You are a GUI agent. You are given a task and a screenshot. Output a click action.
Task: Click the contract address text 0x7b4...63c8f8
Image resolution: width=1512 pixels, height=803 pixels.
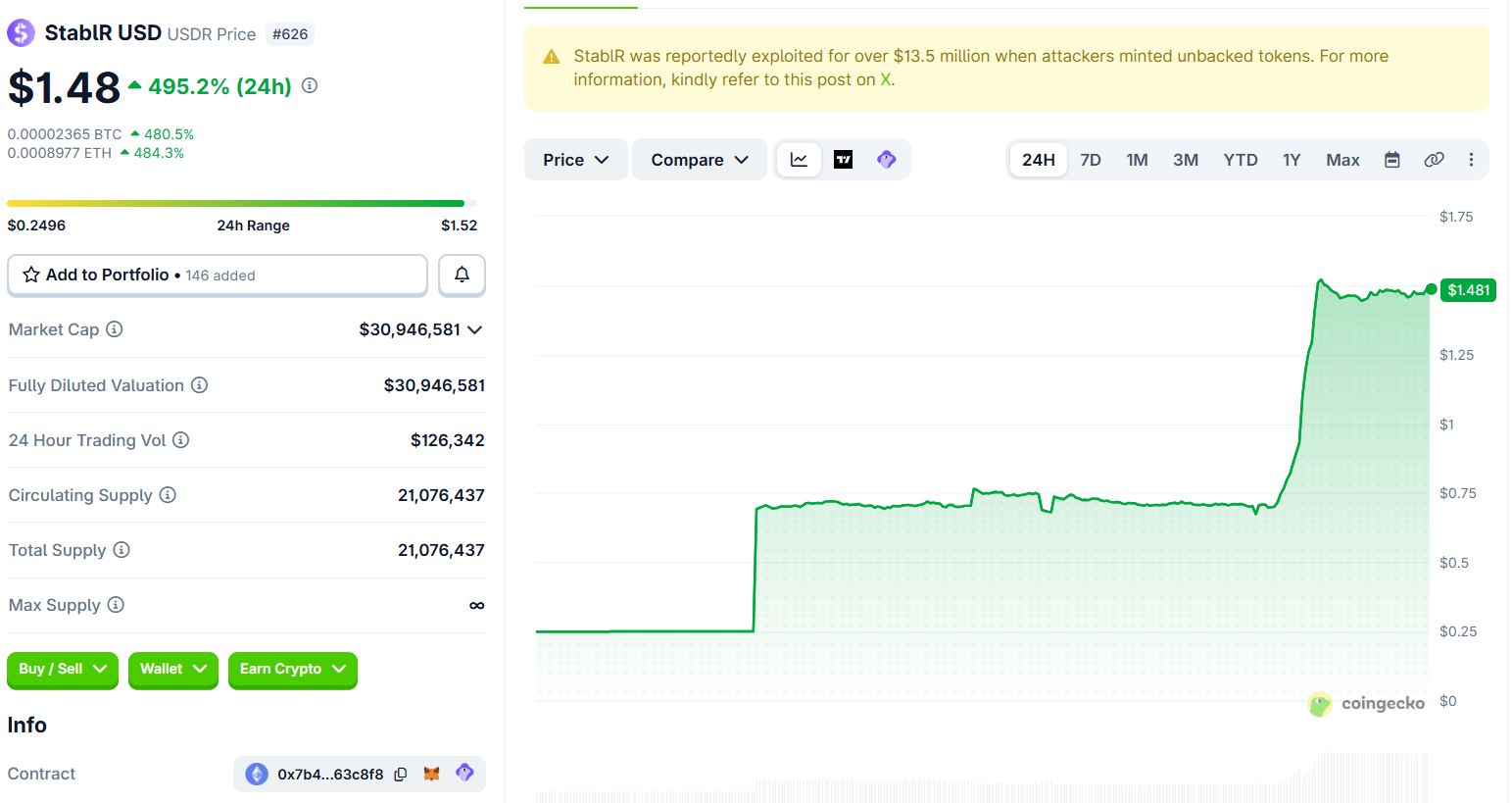point(330,775)
